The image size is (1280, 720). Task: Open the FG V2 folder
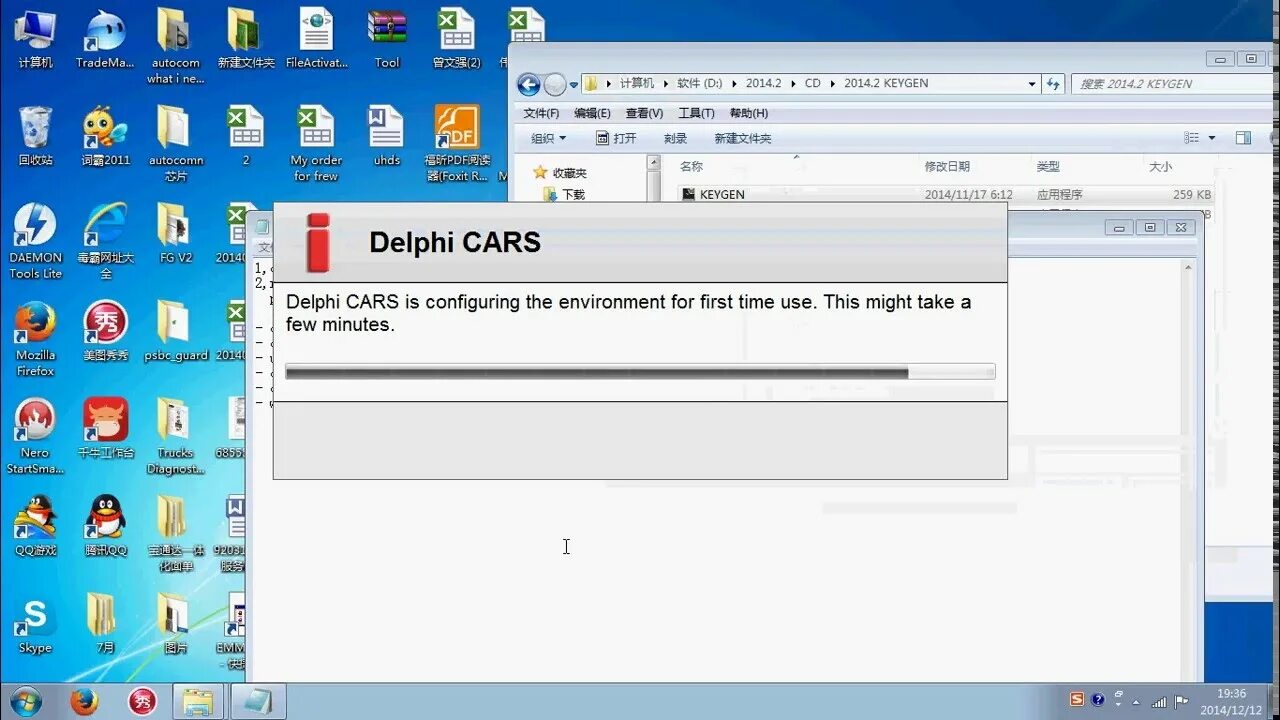(x=175, y=234)
